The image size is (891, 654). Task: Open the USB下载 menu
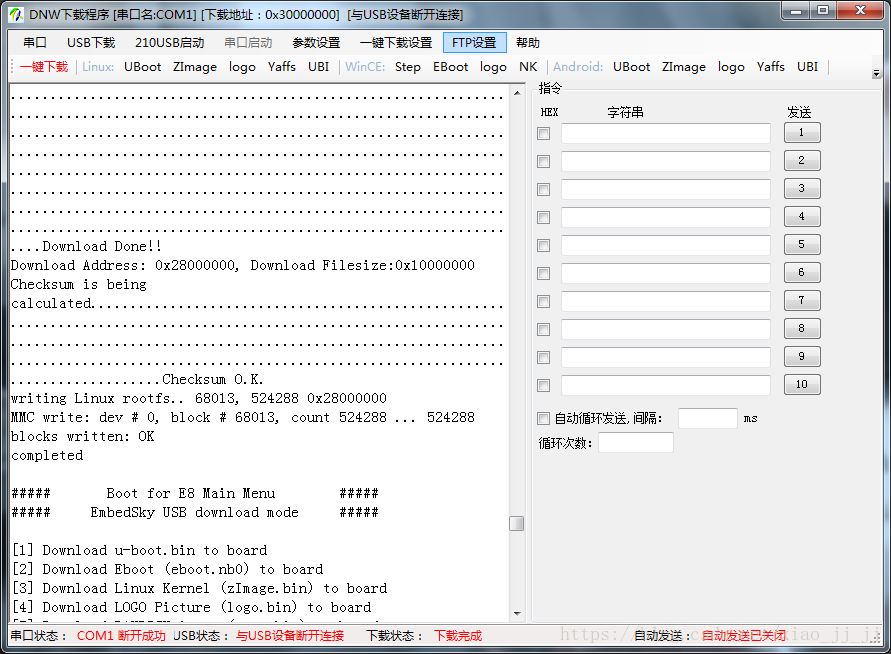point(91,43)
